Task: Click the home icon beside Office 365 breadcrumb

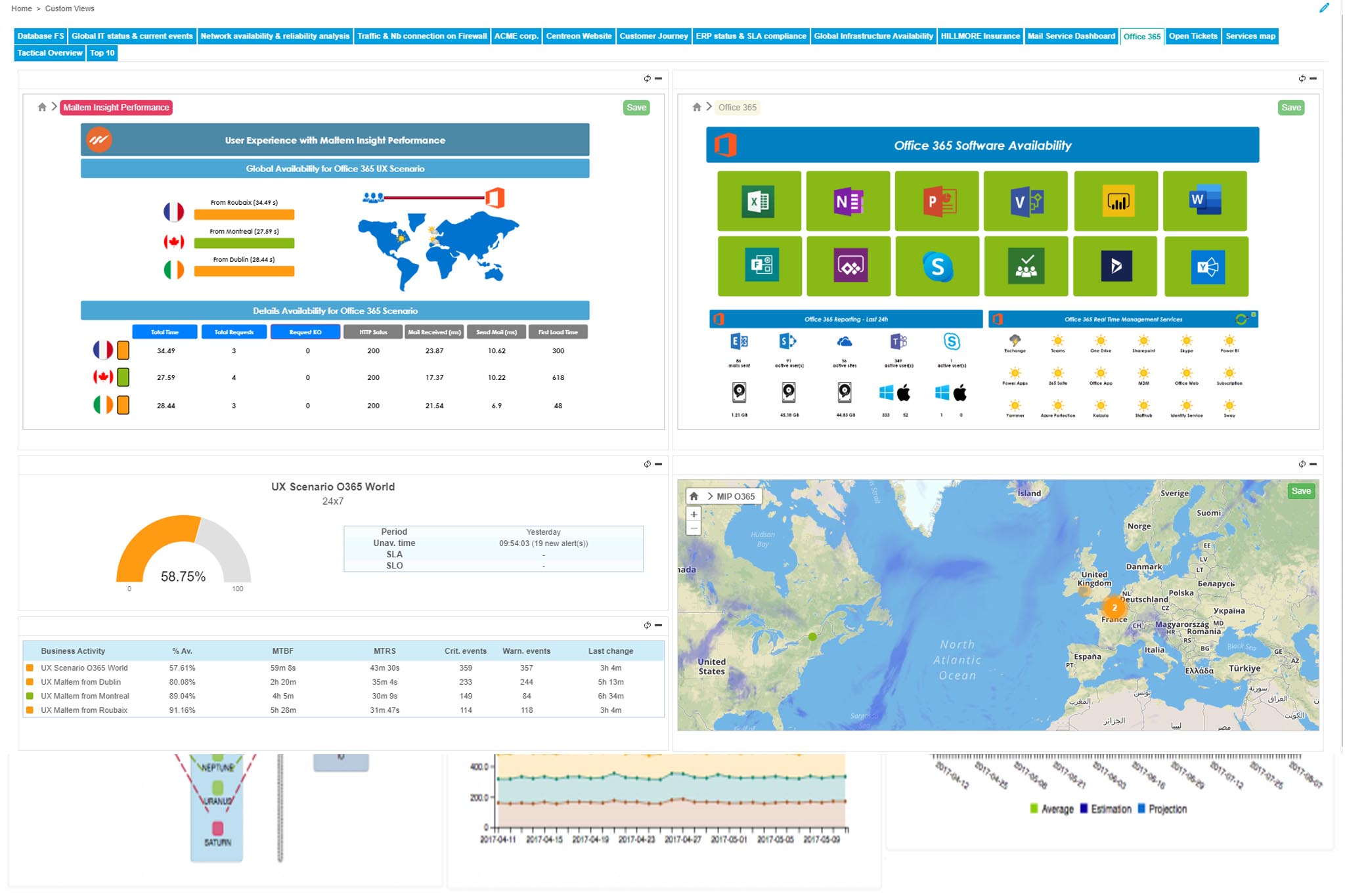Action: [x=697, y=107]
